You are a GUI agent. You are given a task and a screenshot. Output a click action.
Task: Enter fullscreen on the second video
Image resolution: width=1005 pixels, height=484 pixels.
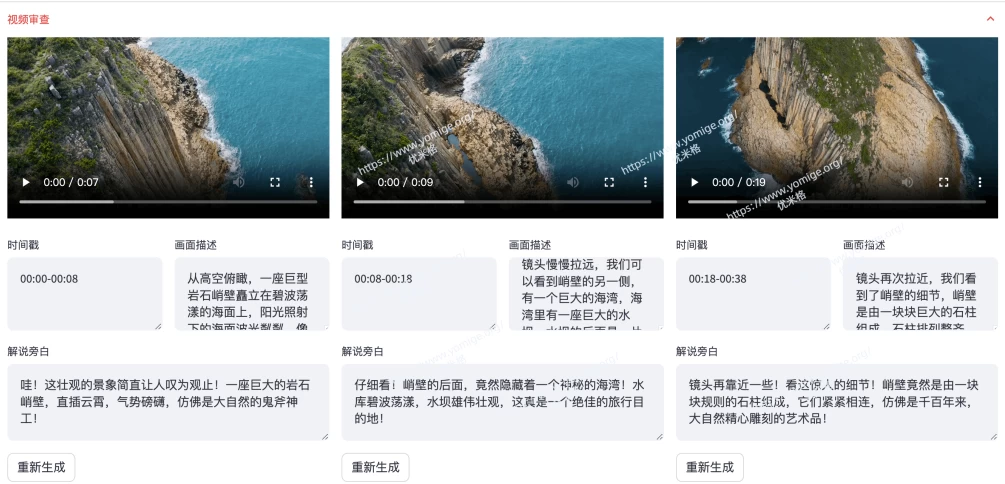pos(609,183)
